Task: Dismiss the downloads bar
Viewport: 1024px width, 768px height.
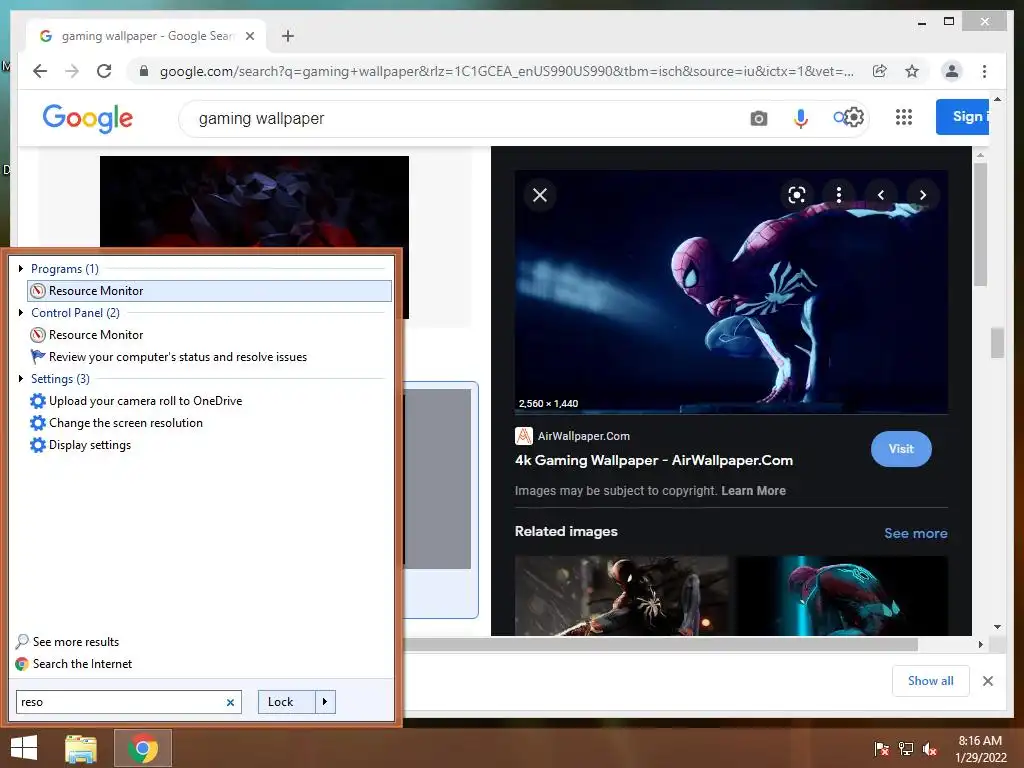Action: (987, 681)
